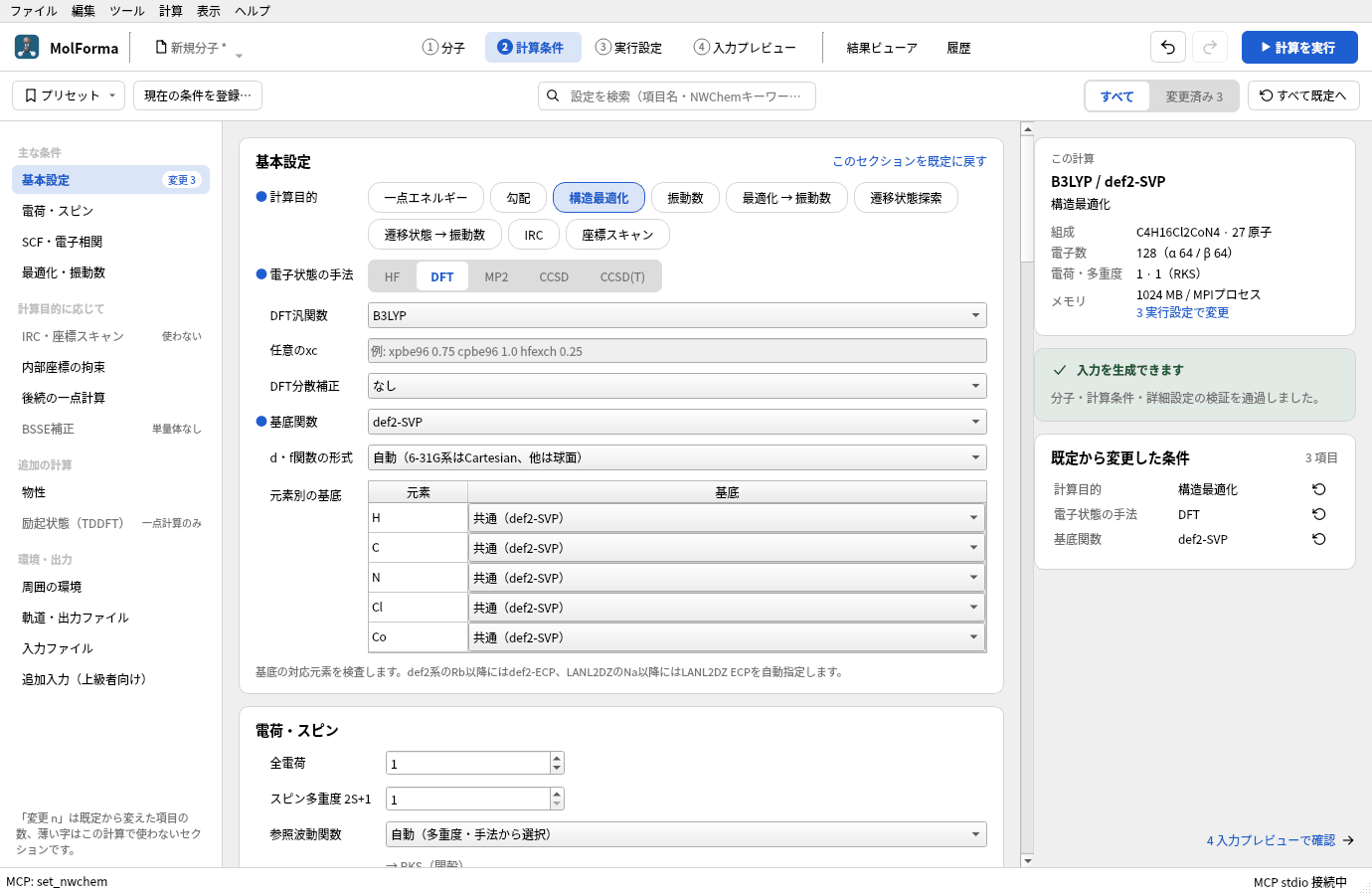The width and height of the screenshot is (1372, 895).
Task: Click the redo arrow icon in header
Action: [1210, 47]
